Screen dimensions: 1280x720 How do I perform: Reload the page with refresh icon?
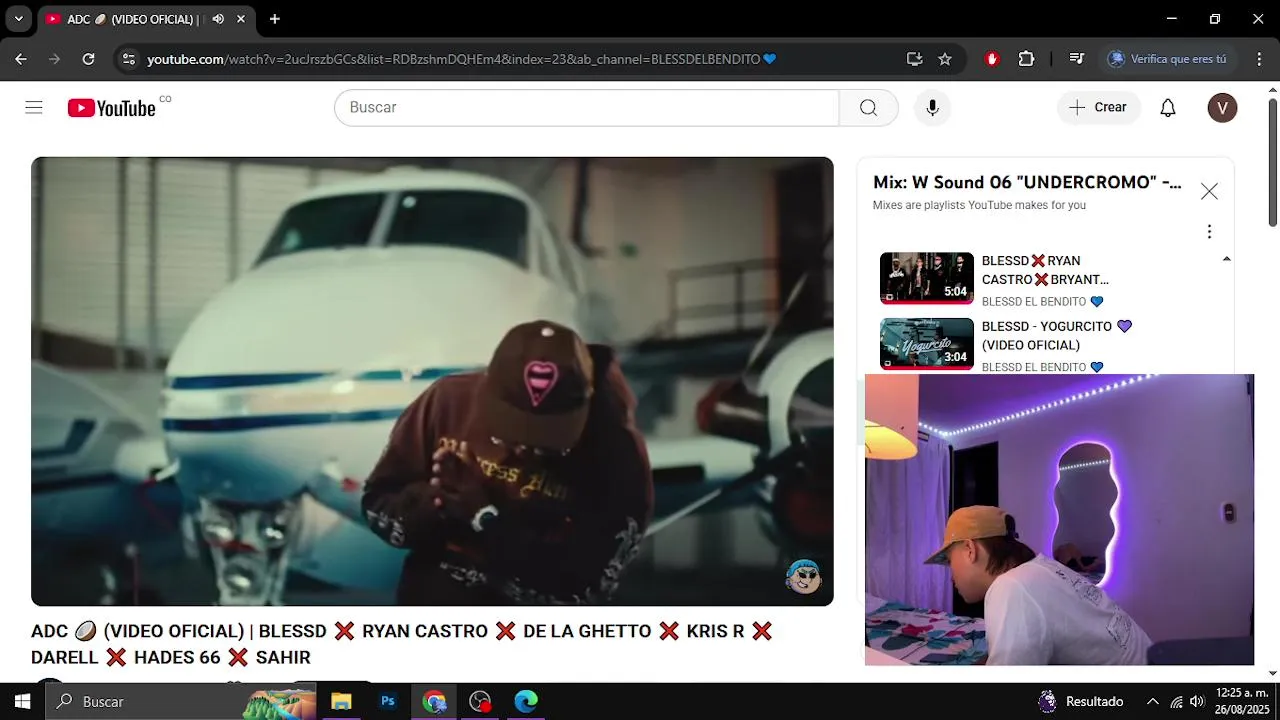pos(88,59)
